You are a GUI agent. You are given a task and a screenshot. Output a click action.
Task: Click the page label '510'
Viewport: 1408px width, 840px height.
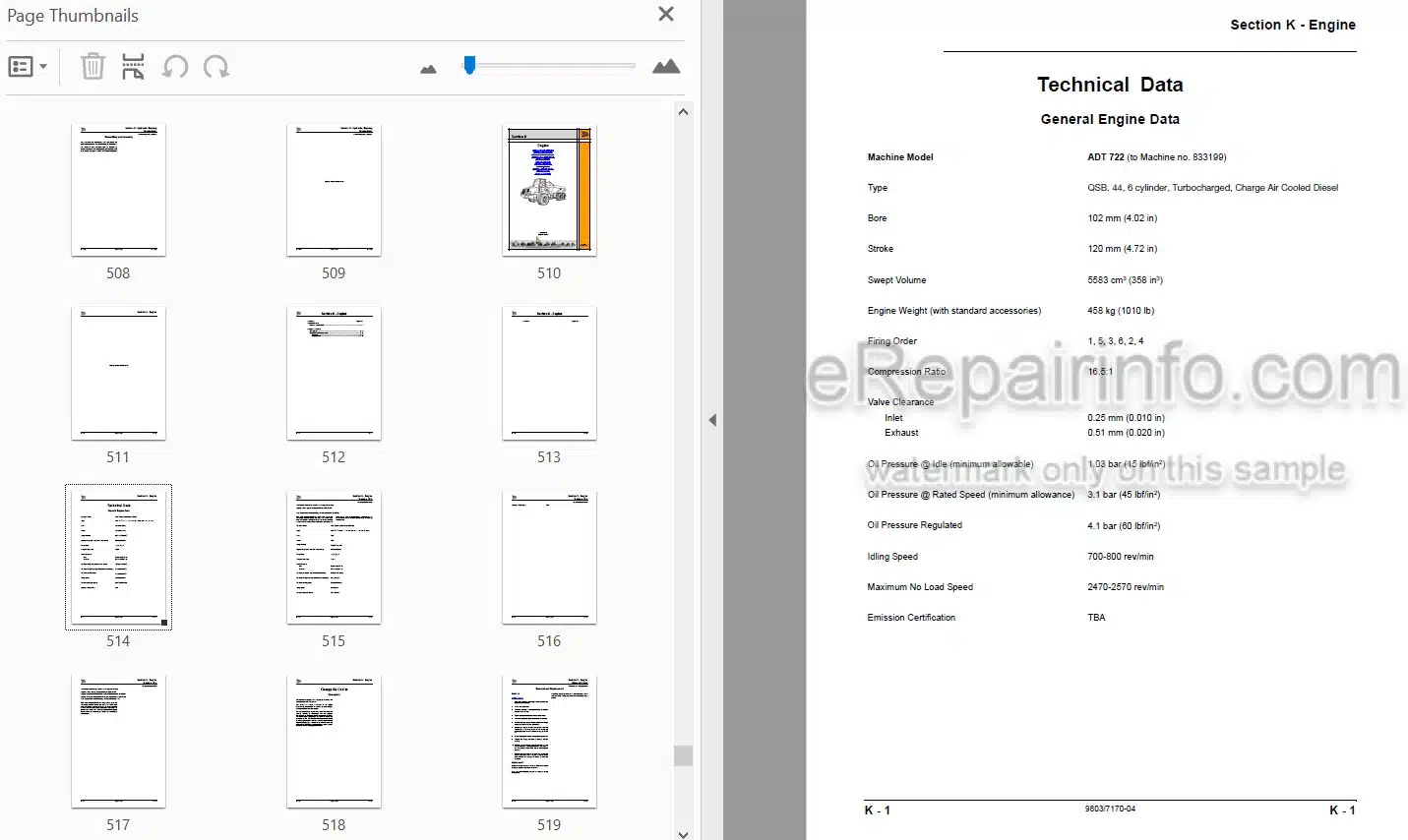[549, 273]
